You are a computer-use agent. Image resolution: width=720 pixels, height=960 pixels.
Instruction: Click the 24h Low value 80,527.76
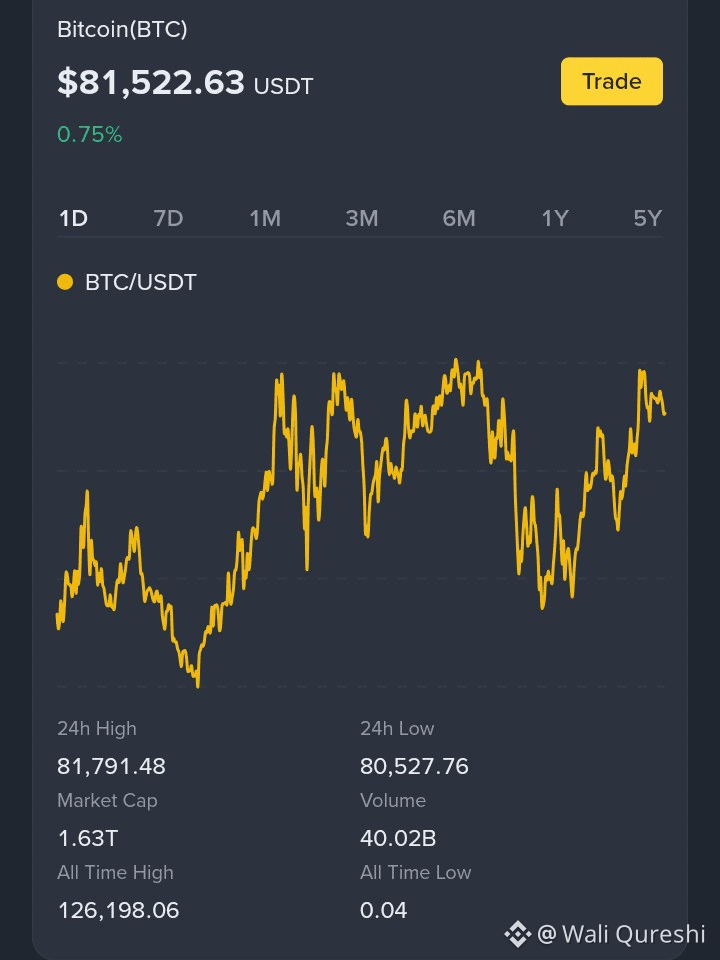414,767
